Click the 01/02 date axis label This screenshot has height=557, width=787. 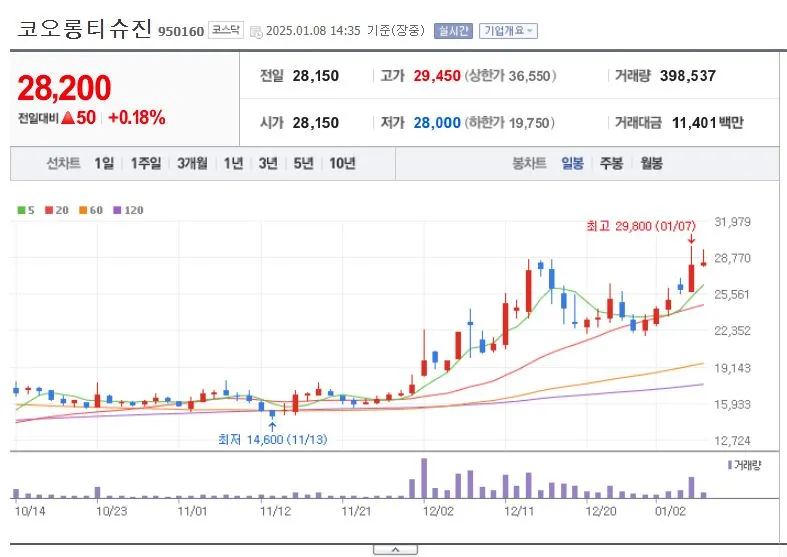point(670,511)
